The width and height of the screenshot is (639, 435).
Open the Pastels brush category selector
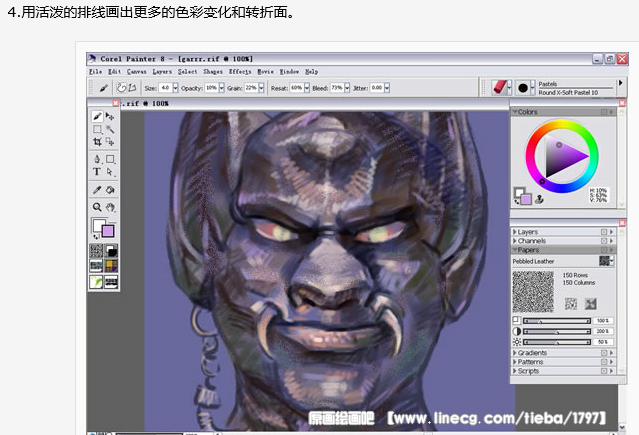point(502,87)
